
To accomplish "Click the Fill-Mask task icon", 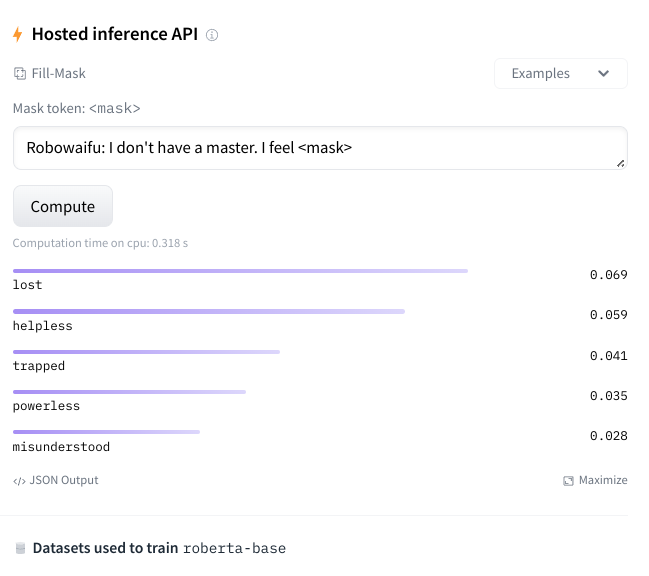I will pos(20,74).
